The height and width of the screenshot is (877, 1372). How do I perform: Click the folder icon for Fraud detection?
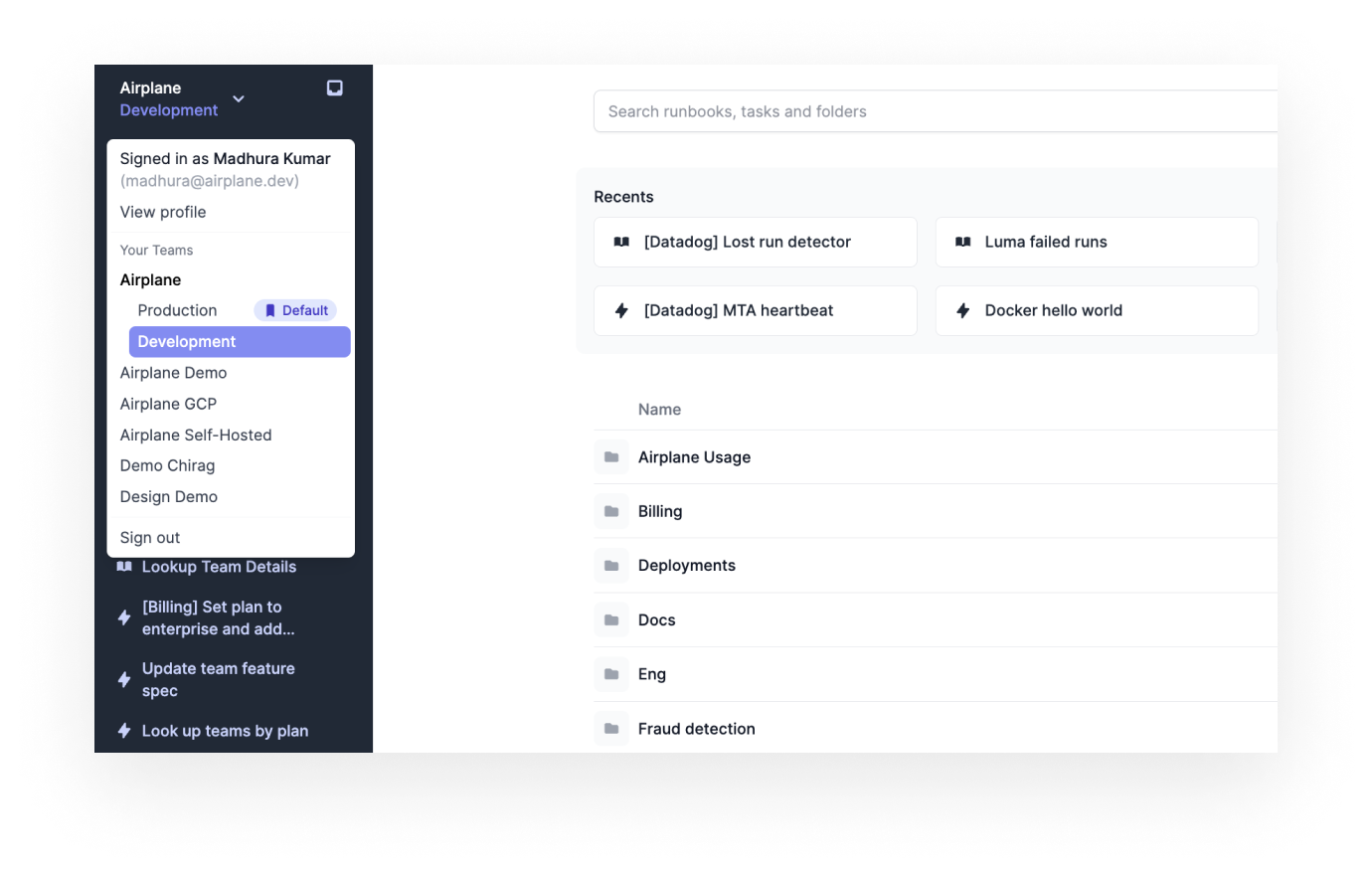click(x=611, y=729)
